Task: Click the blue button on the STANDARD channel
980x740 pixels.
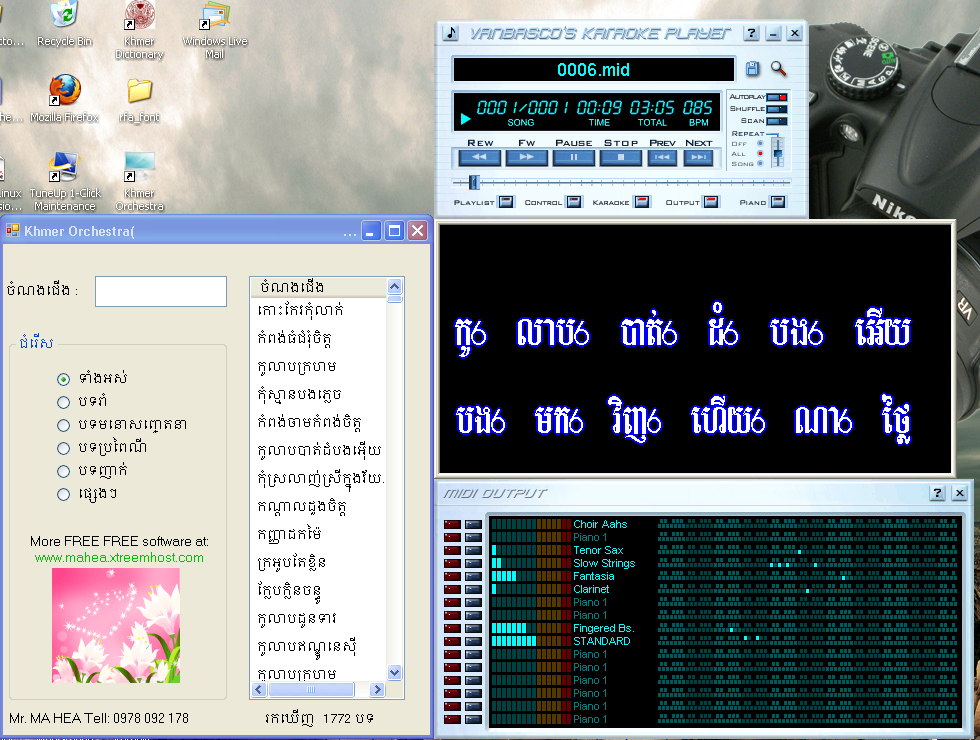Action: pyautogui.click(x=473, y=641)
